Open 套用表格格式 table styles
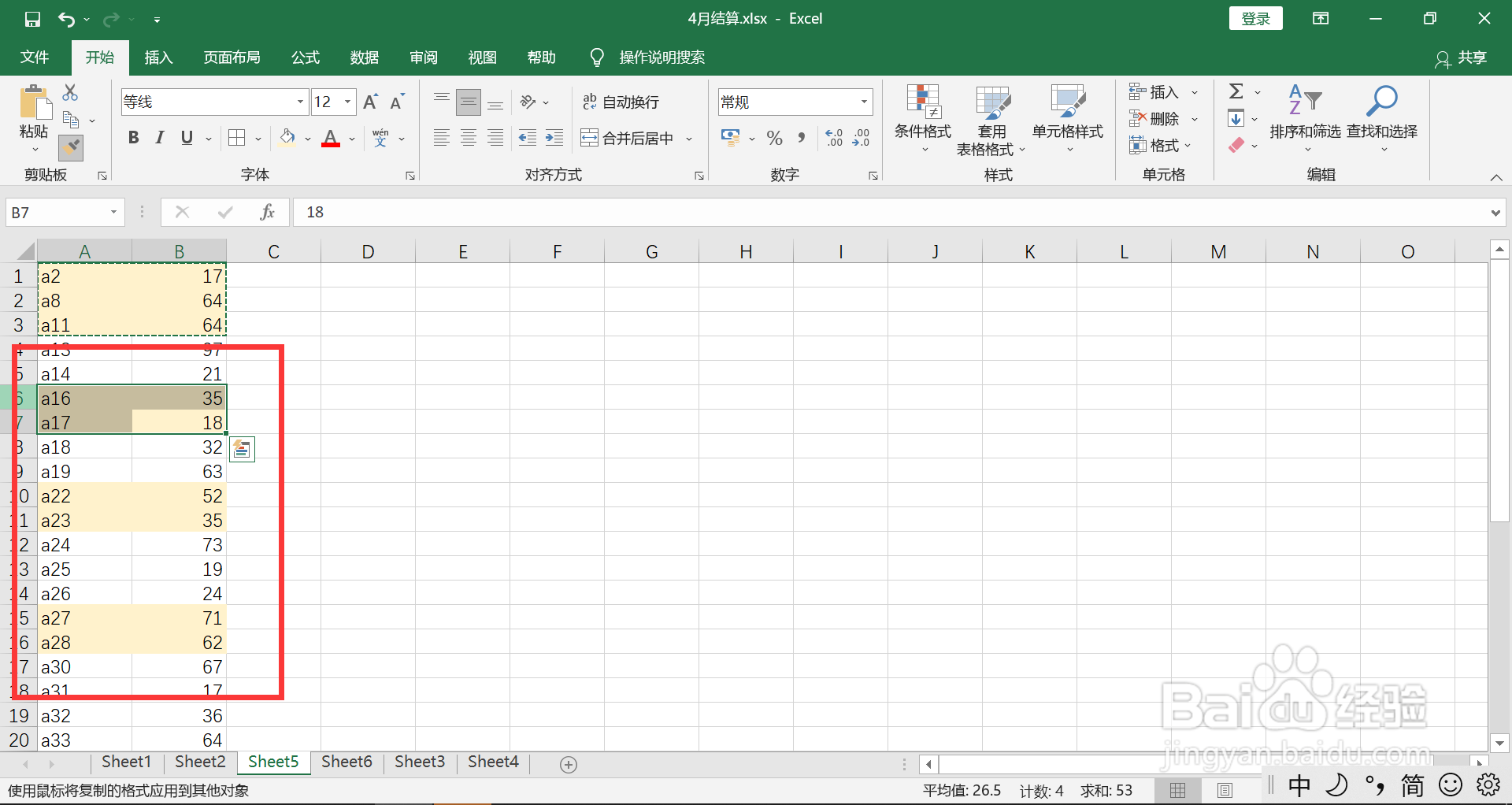1512x805 pixels. click(x=991, y=120)
